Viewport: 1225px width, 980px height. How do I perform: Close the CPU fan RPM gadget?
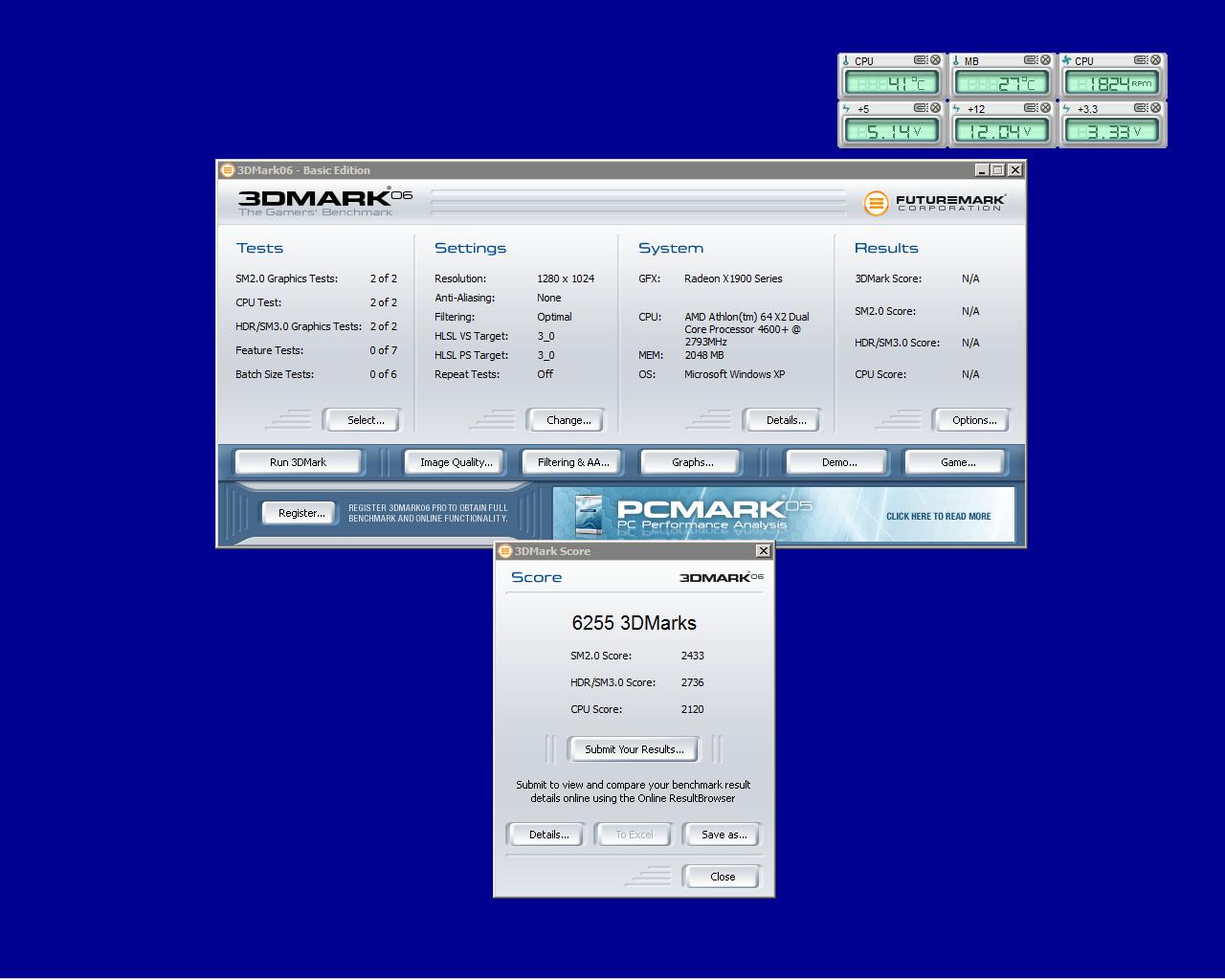[x=1155, y=60]
